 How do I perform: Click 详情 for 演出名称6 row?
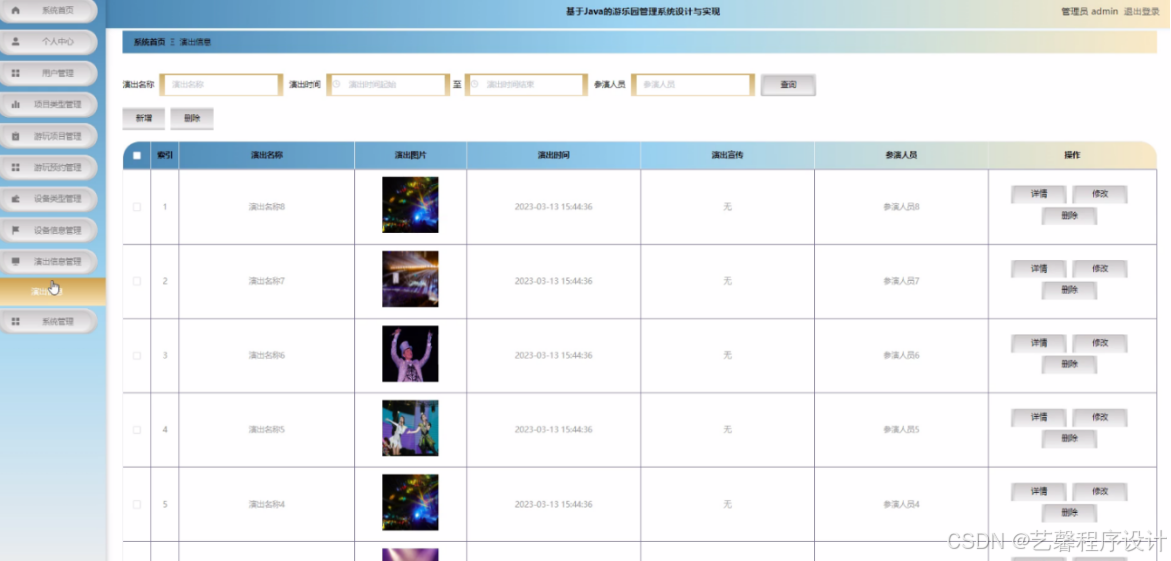[1039, 343]
